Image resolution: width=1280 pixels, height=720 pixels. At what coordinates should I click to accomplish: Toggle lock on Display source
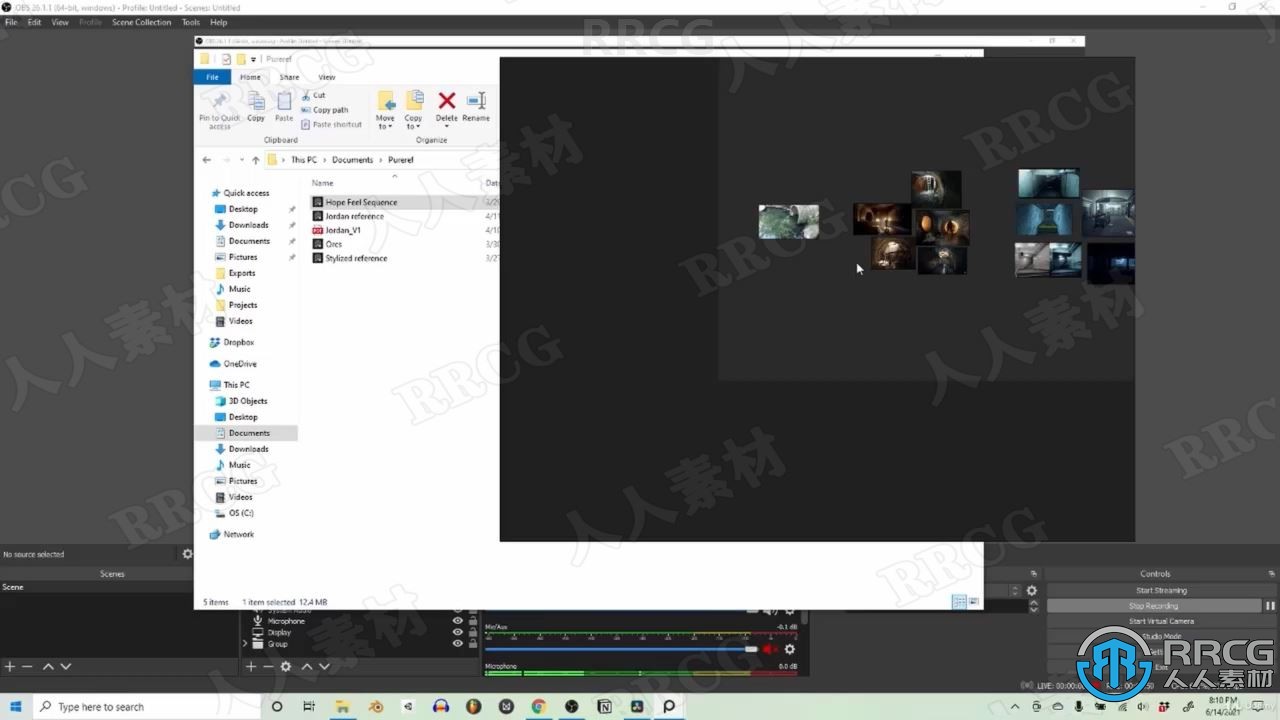(x=472, y=632)
